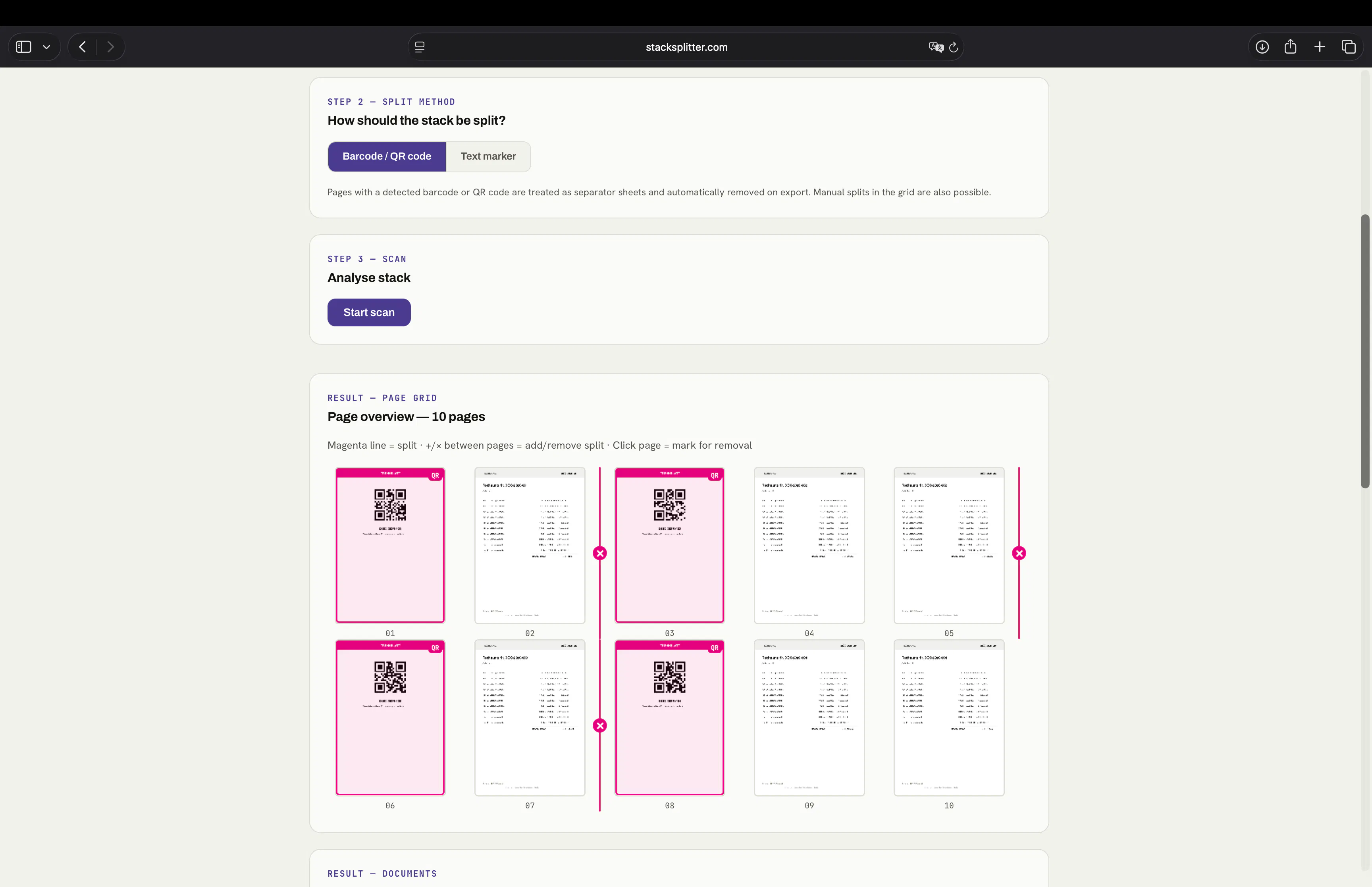Open the Share menu
This screenshot has height=887, width=1372.
click(1290, 47)
